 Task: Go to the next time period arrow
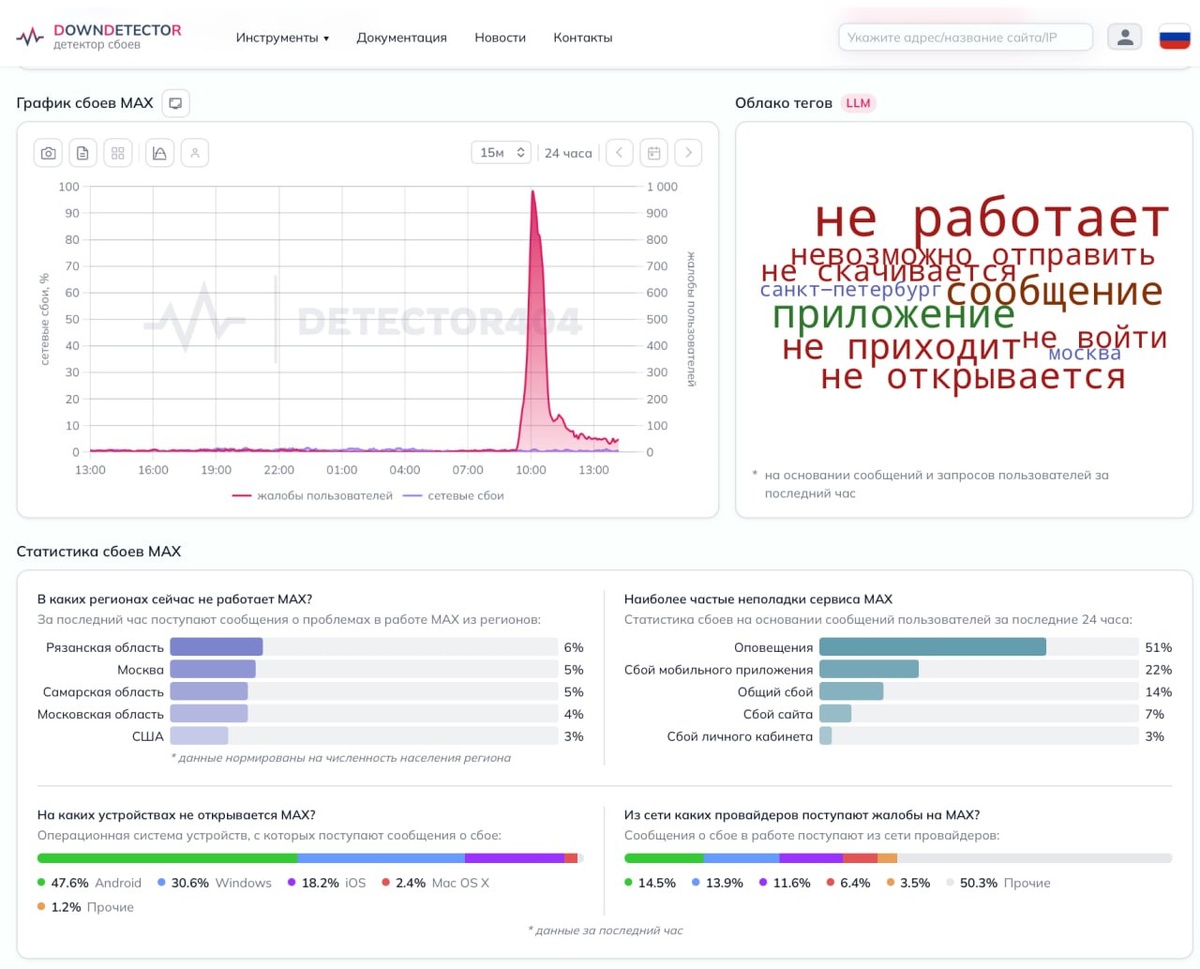pyautogui.click(x=688, y=153)
